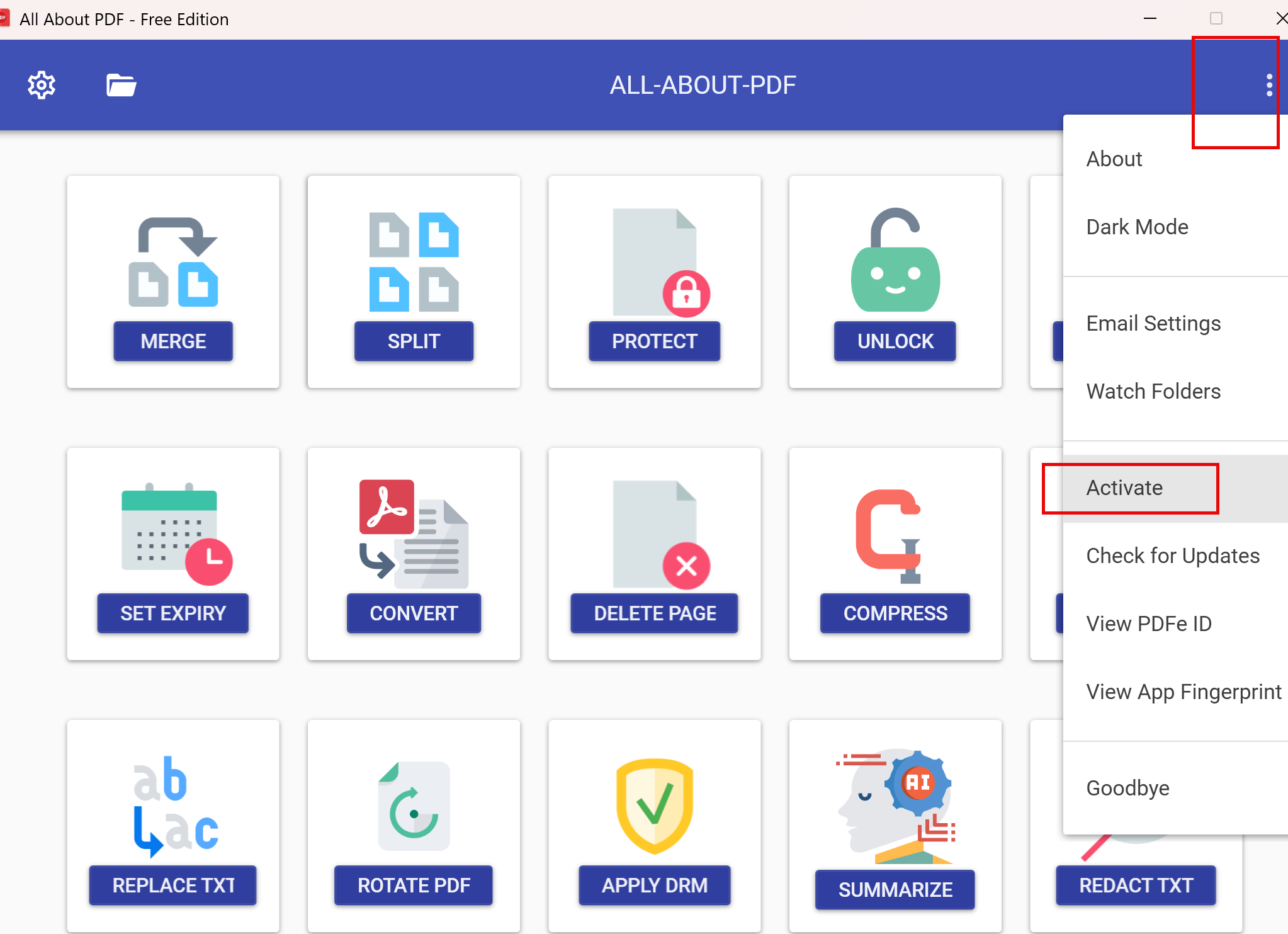Screen dimensions: 1288x934
Task: Click the Convert PDF icon
Action: 414,533
